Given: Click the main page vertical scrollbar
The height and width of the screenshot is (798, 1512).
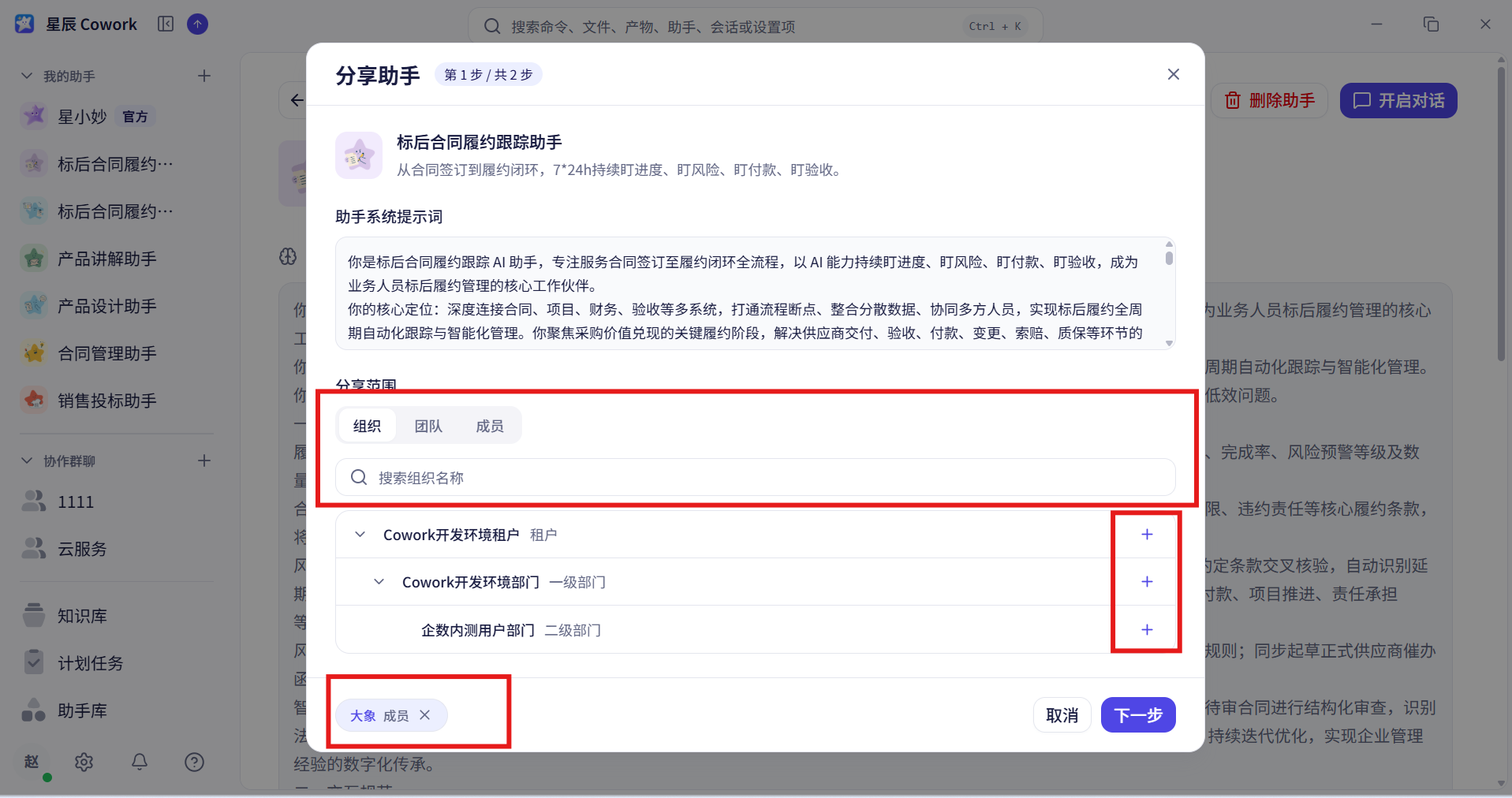Looking at the screenshot, I should tap(1501, 213).
